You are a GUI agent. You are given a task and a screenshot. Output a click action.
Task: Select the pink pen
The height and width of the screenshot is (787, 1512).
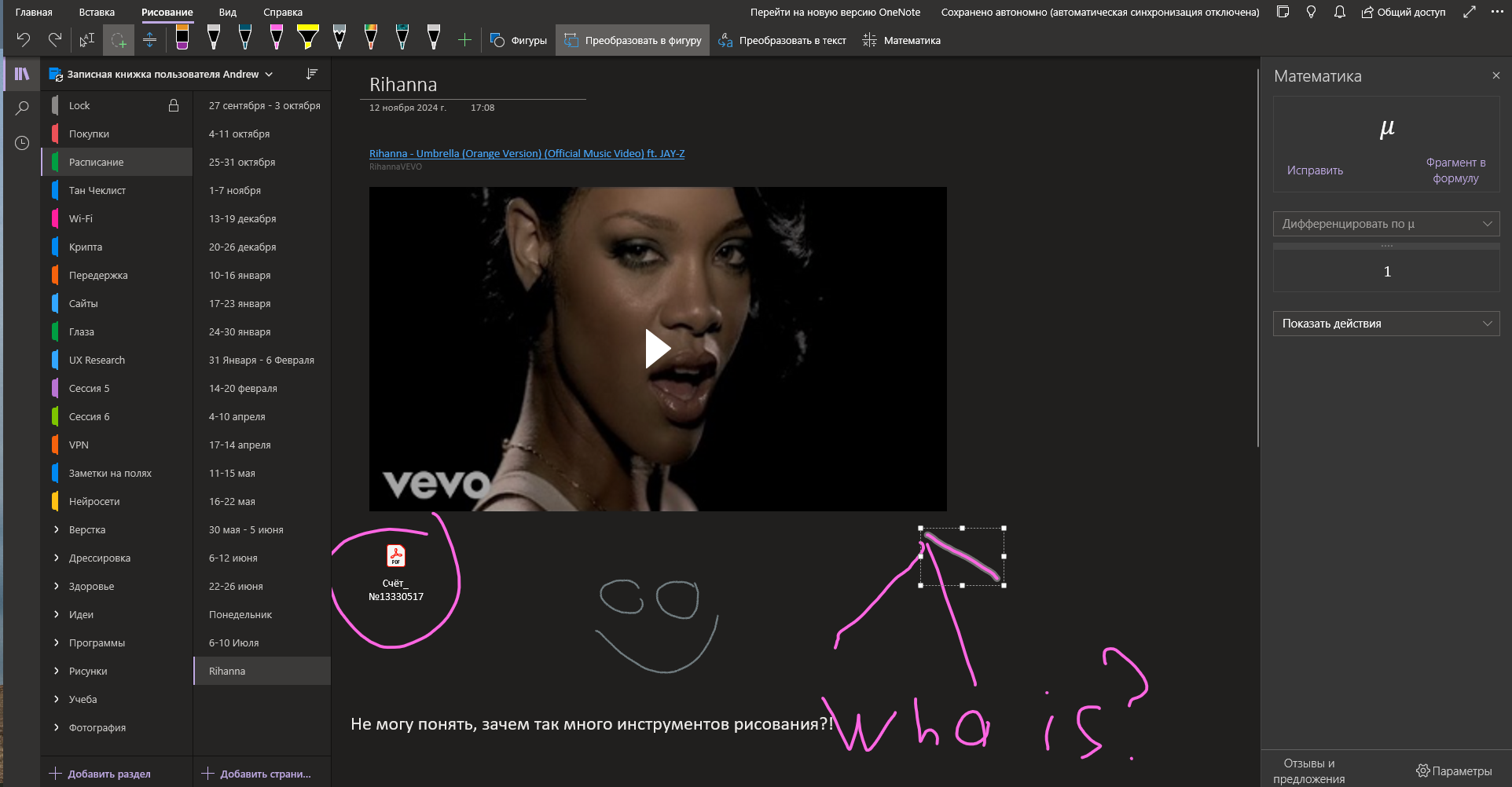tap(276, 38)
